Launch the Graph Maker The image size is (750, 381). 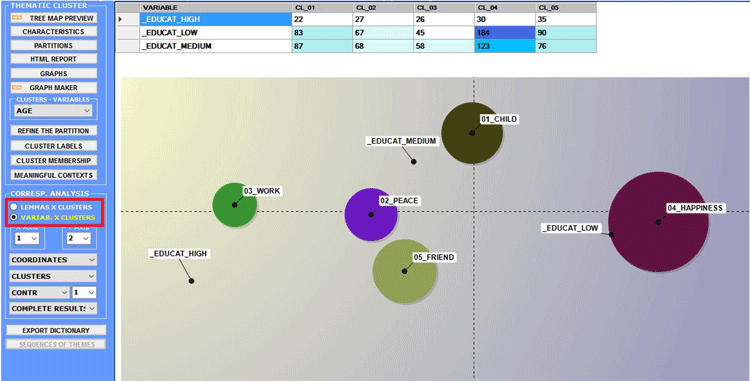click(54, 88)
